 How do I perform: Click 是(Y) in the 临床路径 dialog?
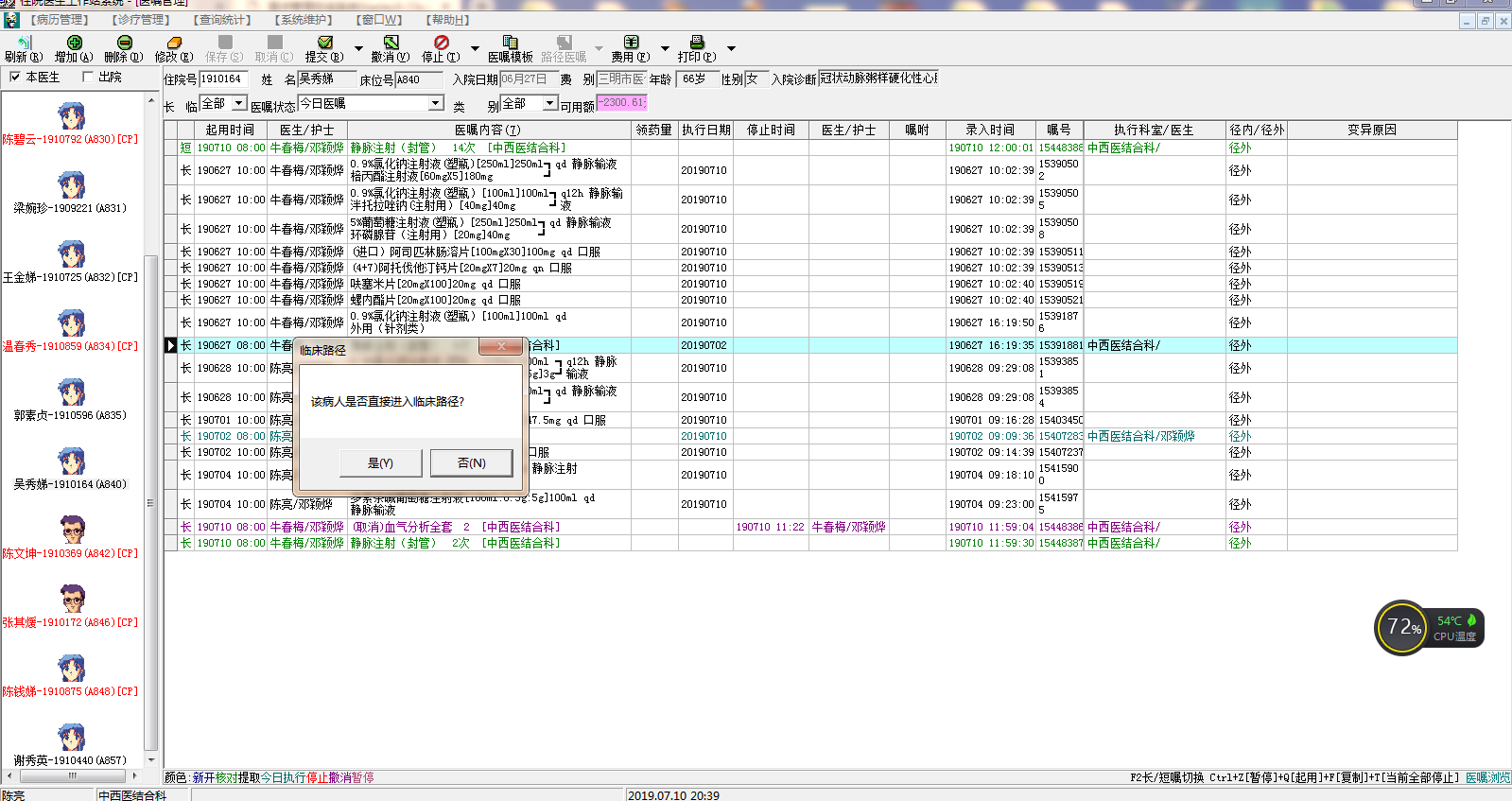coord(380,462)
